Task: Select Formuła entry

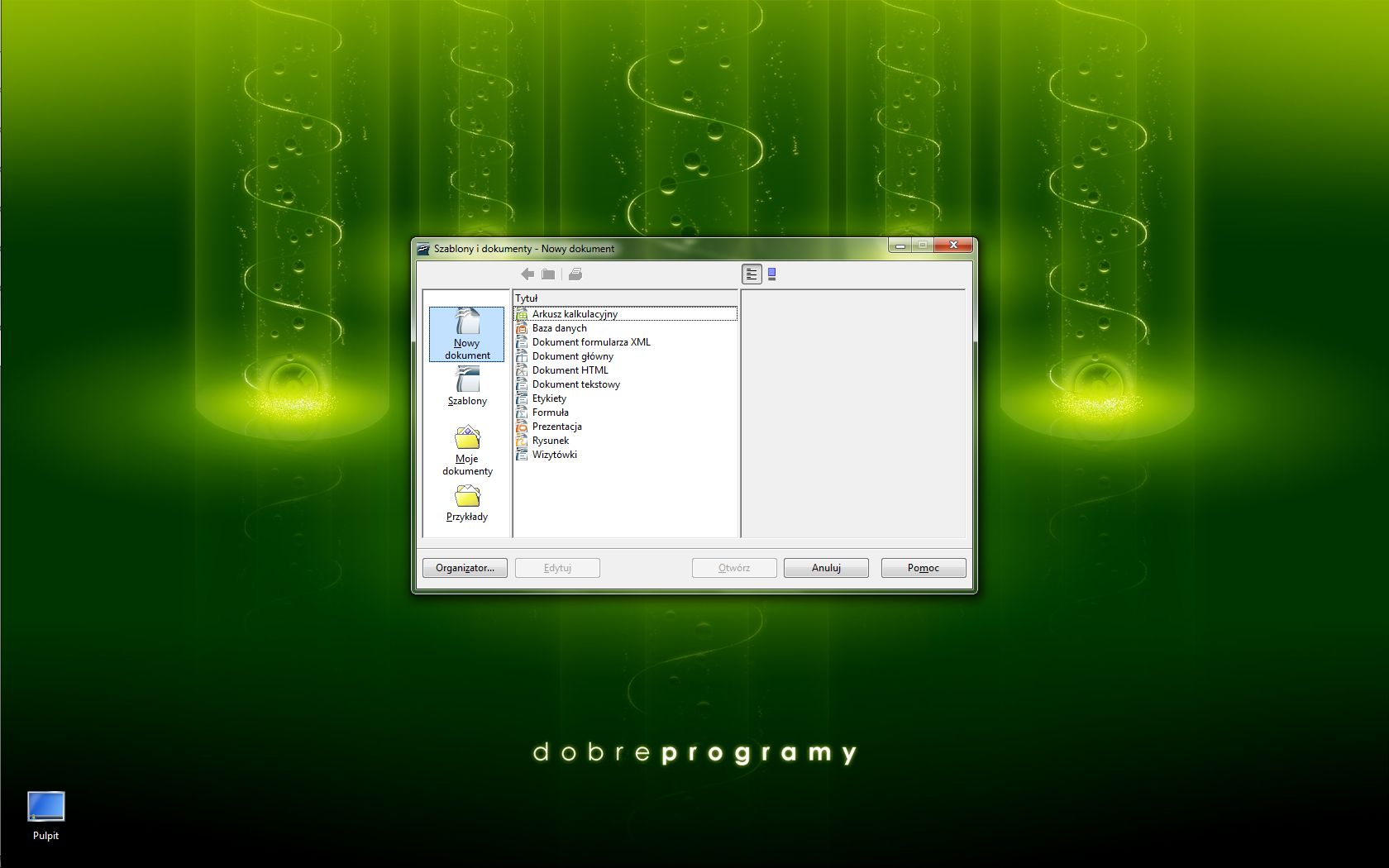Action: click(625, 413)
